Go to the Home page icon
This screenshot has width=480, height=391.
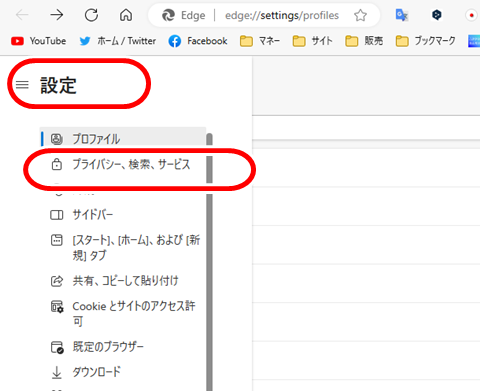click(x=126, y=15)
